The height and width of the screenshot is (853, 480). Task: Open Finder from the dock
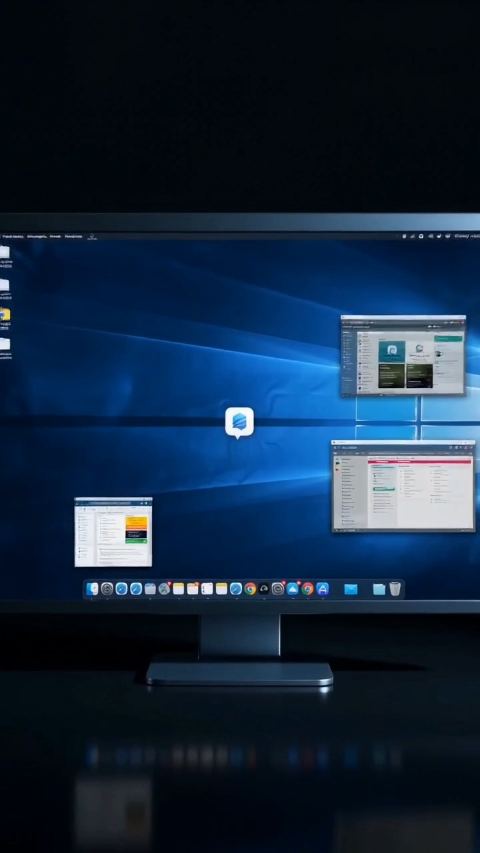point(93,589)
